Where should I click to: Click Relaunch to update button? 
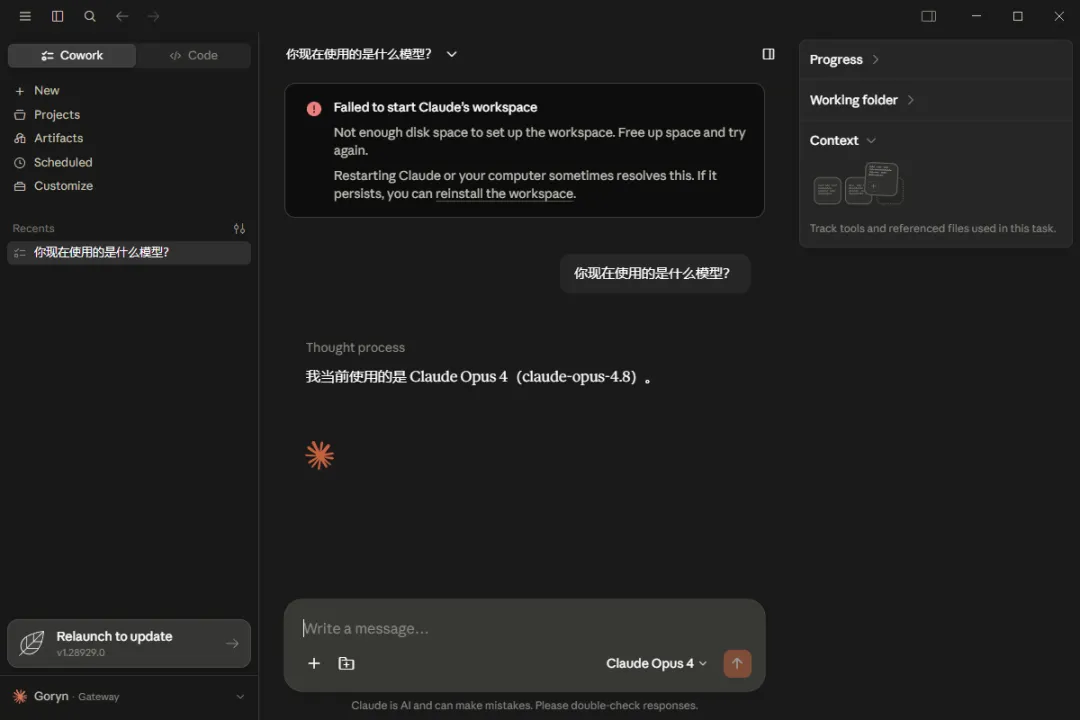pyautogui.click(x=129, y=644)
